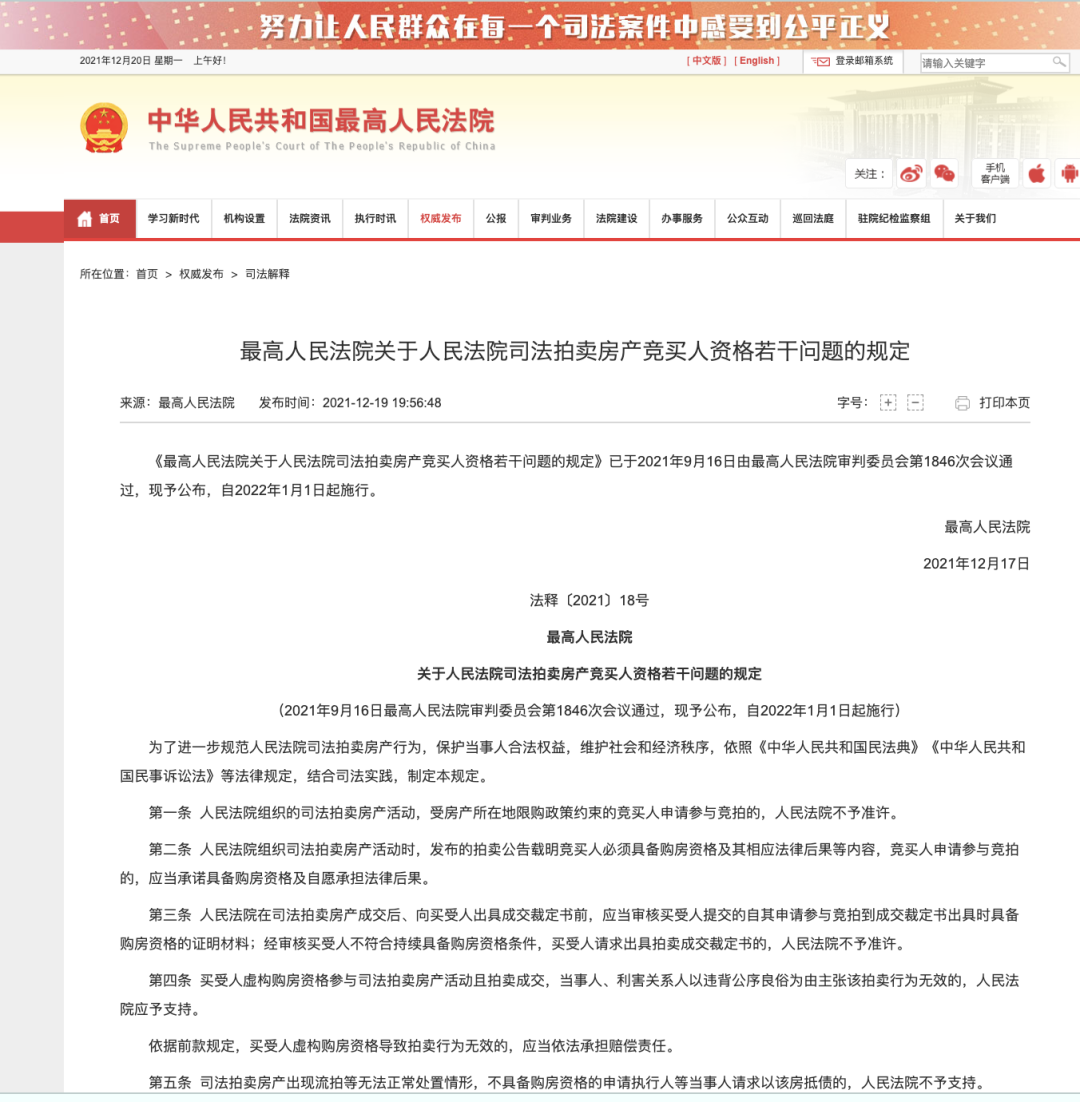Click the mailbox envelope icon
The width and height of the screenshot is (1080, 1102).
coord(820,61)
